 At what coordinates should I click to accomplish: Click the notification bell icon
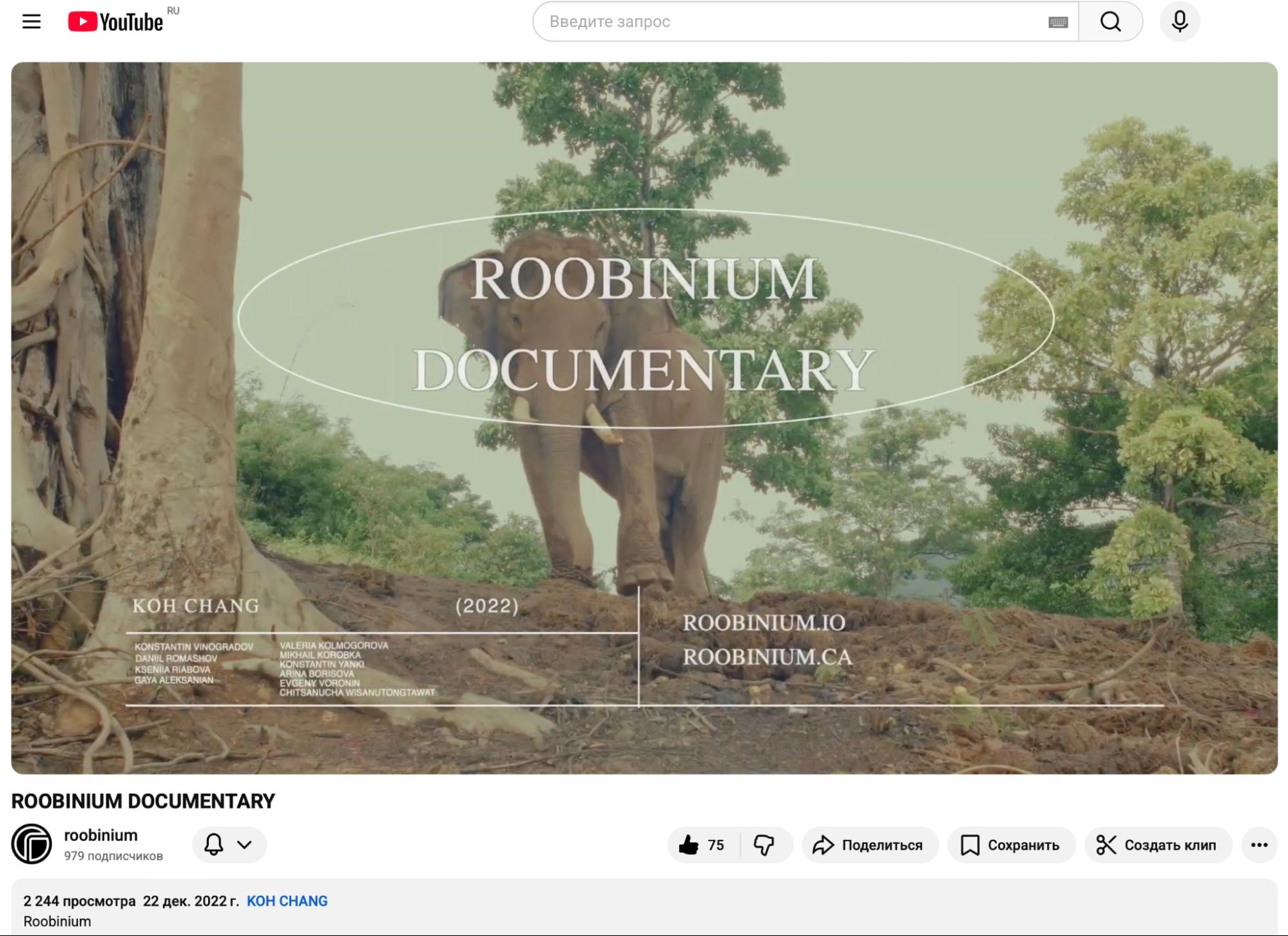214,844
